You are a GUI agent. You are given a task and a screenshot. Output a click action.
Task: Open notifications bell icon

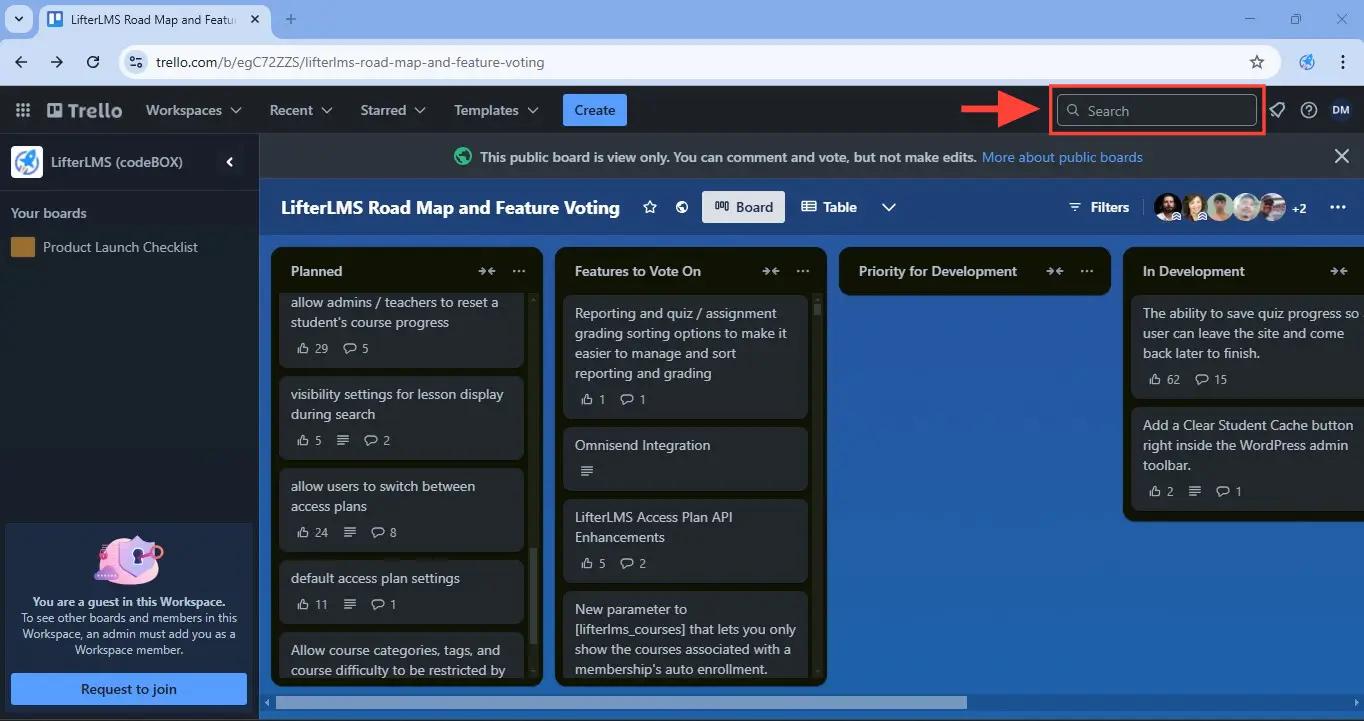[x=1277, y=110]
